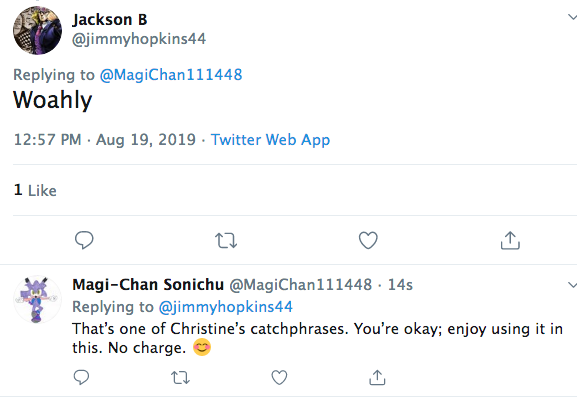Retweet Magi-Chan Sonichu's reply

point(180,378)
